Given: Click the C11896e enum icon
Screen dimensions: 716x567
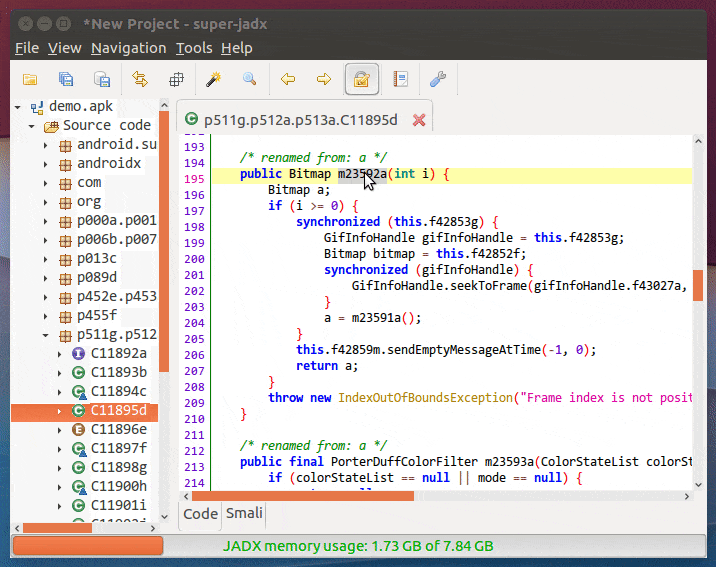Looking at the screenshot, I should [79, 430].
